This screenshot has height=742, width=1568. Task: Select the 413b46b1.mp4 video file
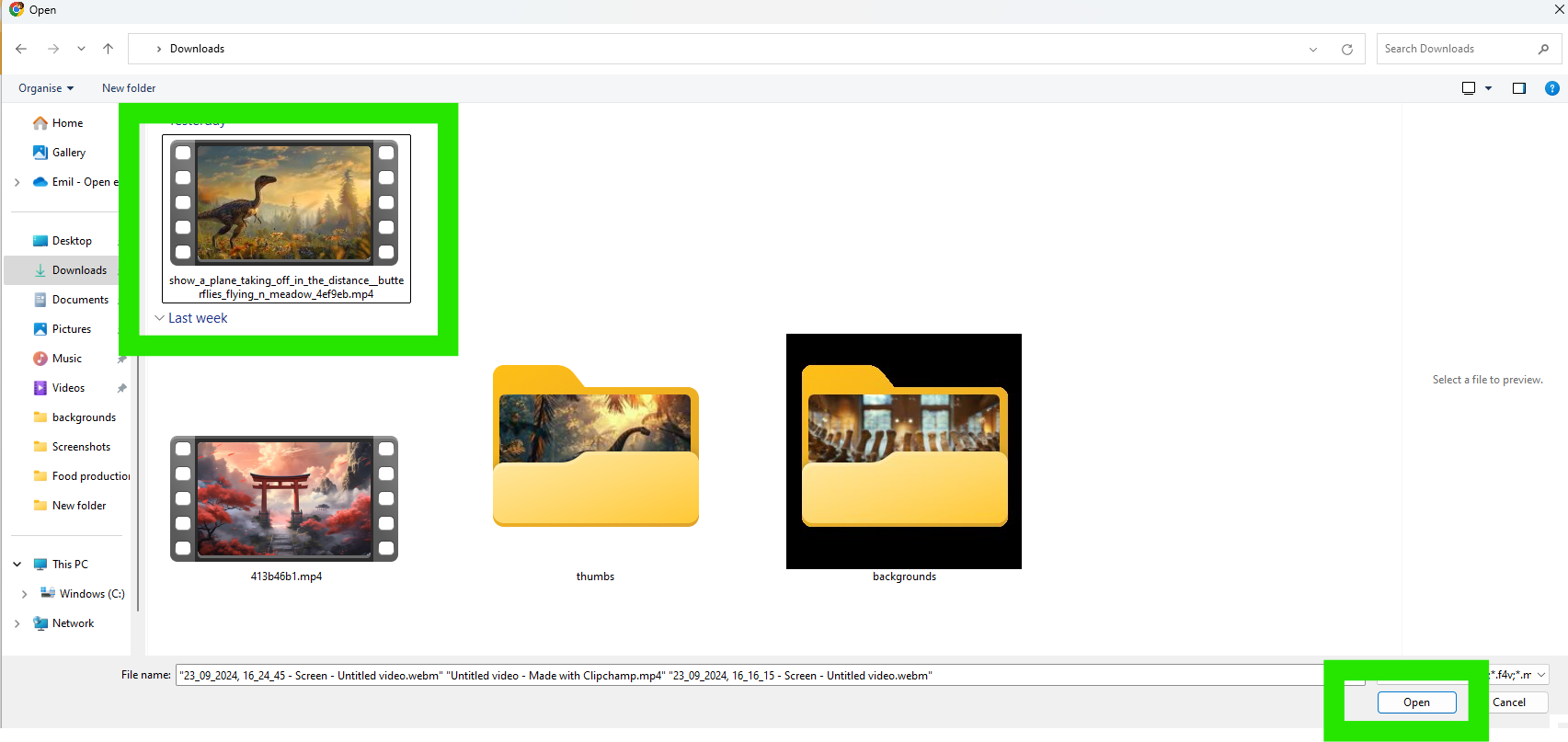pyautogui.click(x=285, y=509)
